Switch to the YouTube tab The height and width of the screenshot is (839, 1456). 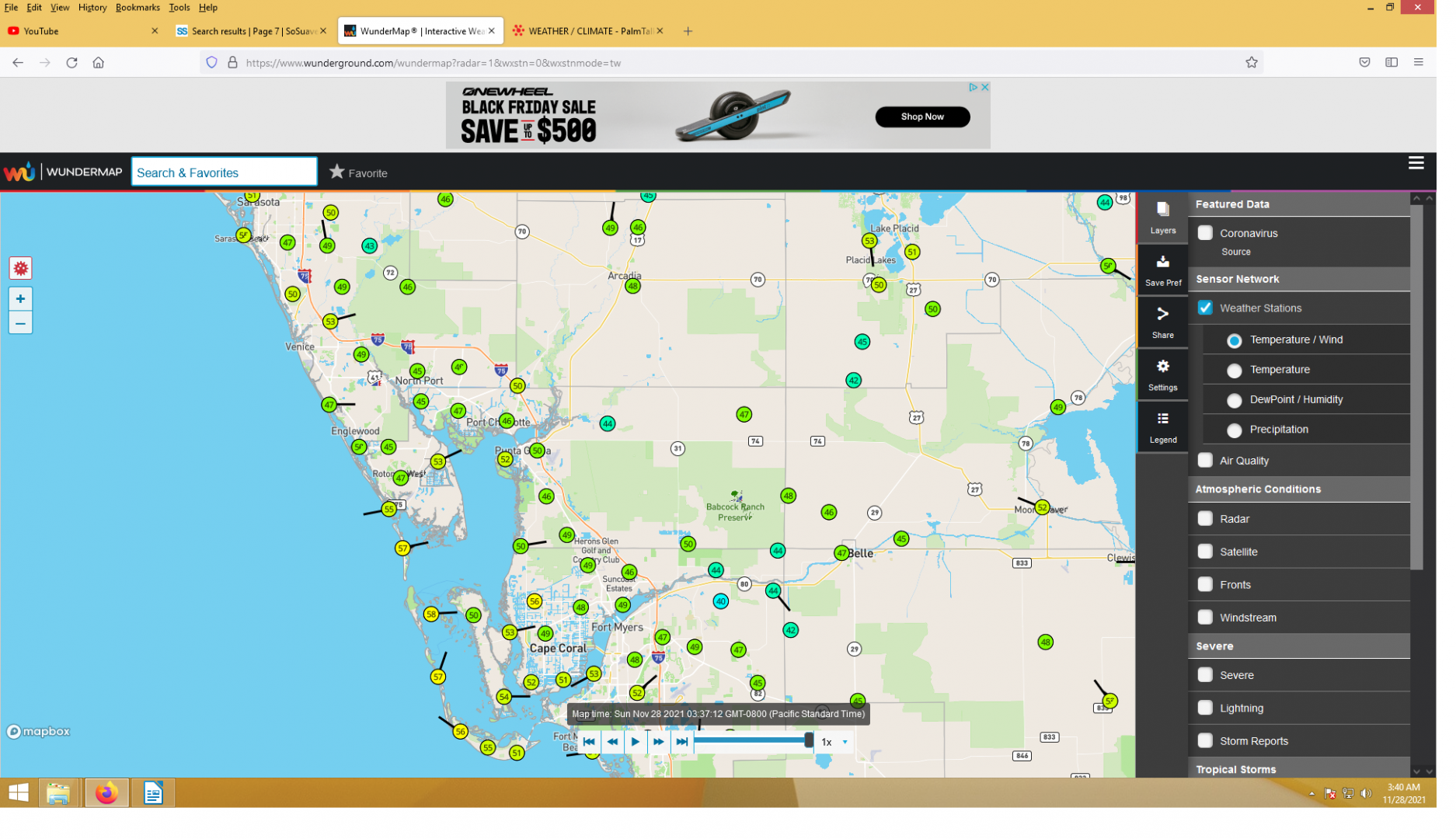pos(84,32)
